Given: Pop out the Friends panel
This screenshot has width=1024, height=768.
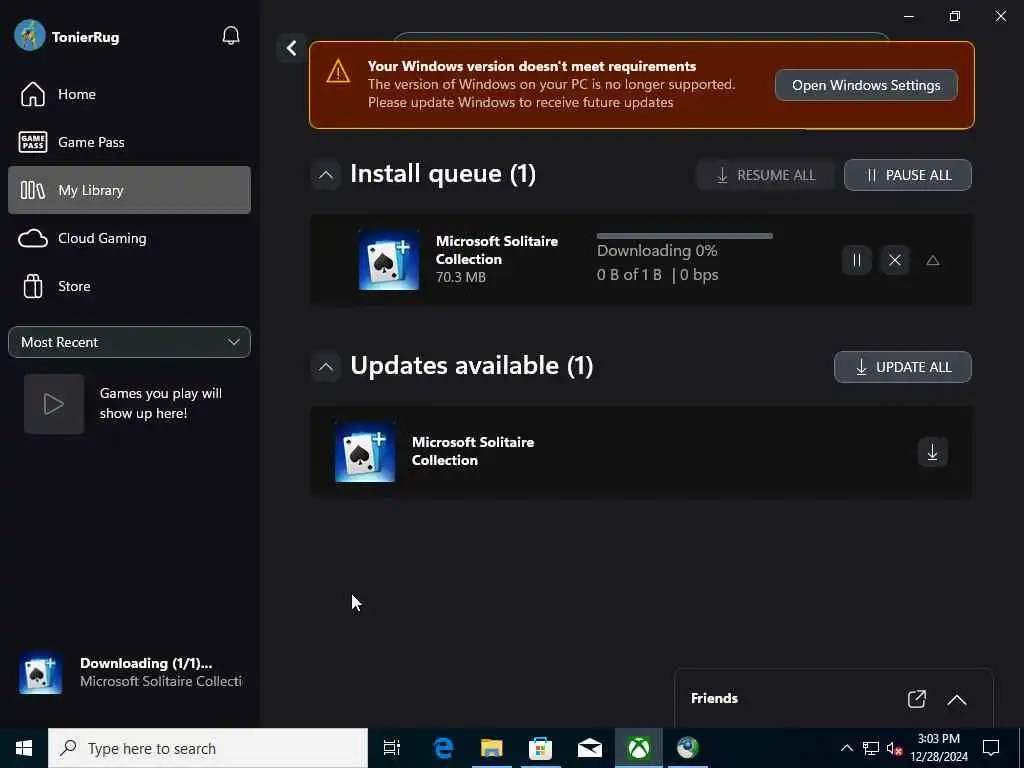Looking at the screenshot, I should point(916,699).
